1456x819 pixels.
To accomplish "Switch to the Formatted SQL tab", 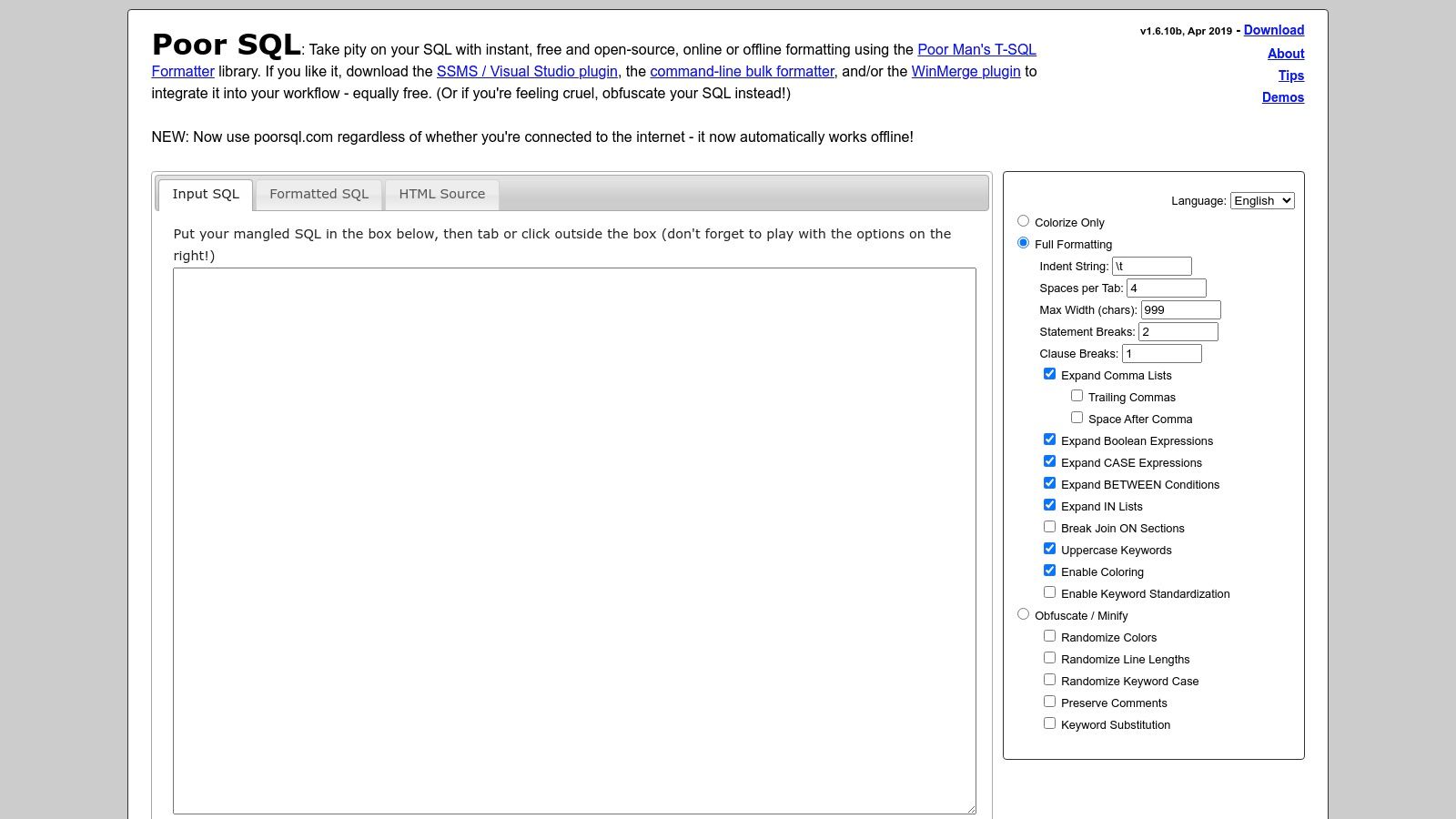I will click(318, 194).
